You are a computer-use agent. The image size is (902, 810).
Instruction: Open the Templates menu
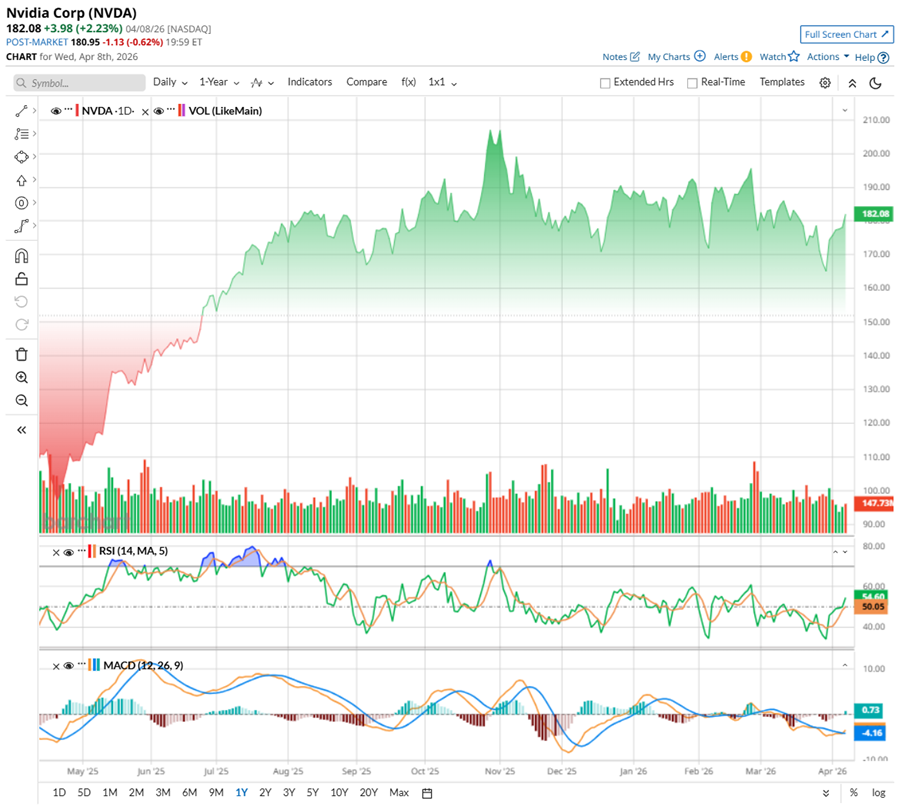[782, 82]
